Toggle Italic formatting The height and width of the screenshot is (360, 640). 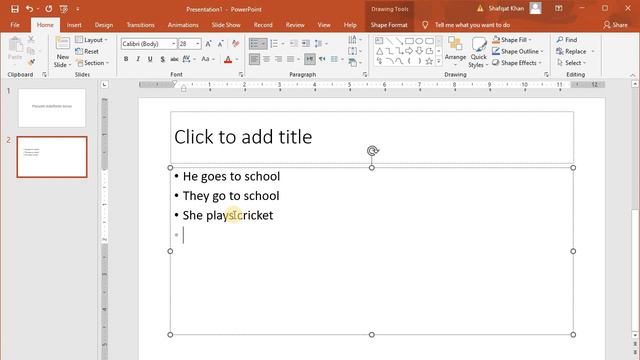(x=138, y=59)
